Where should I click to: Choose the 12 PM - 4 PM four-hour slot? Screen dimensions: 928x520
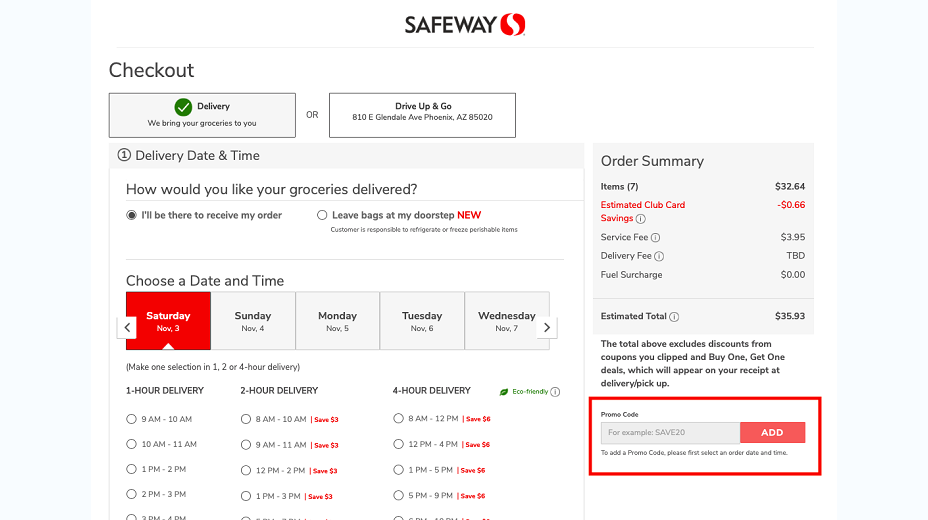click(398, 444)
